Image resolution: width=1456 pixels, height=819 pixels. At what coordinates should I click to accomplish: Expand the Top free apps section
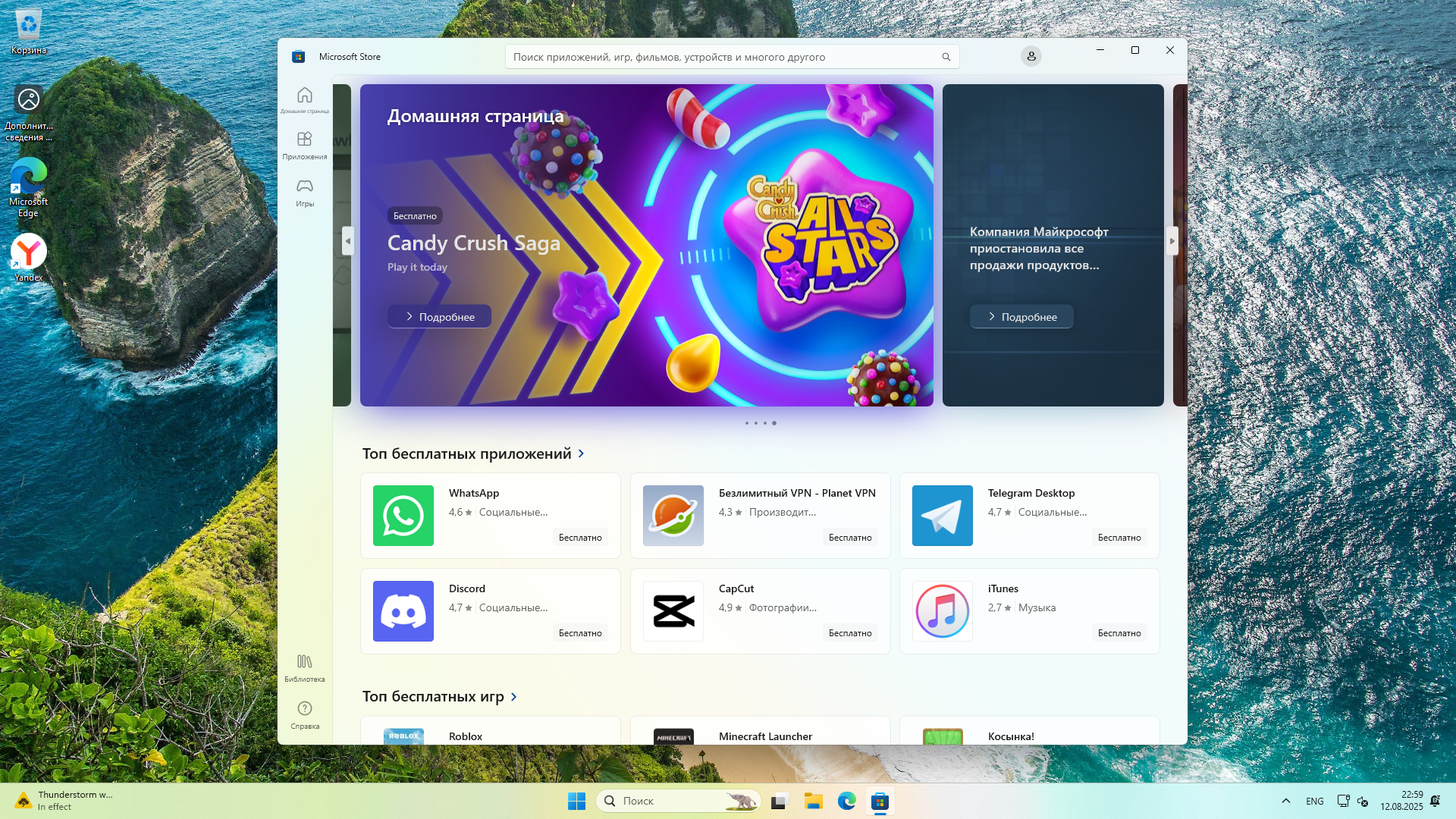[x=582, y=453]
